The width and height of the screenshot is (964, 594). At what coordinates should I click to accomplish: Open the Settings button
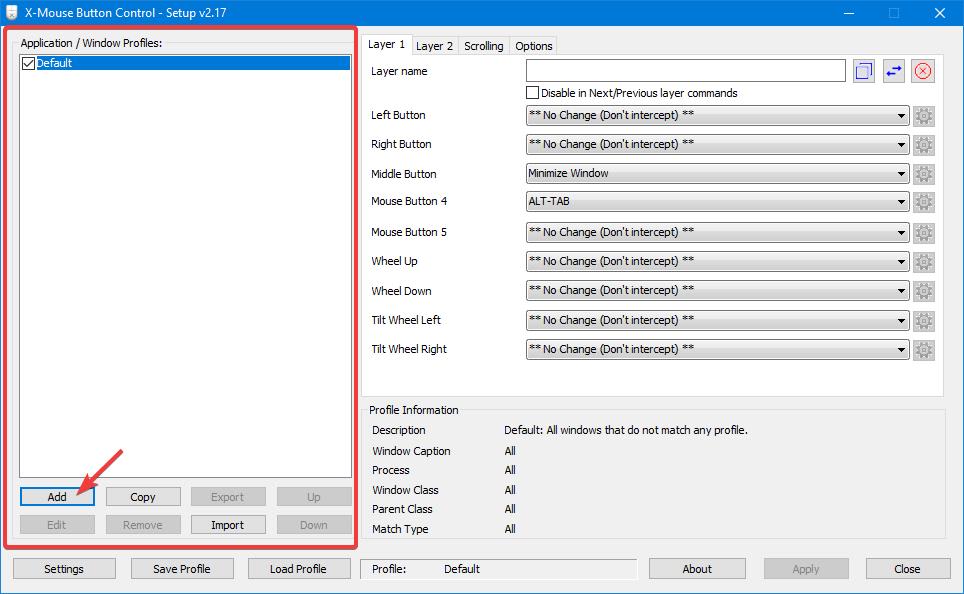coord(64,569)
